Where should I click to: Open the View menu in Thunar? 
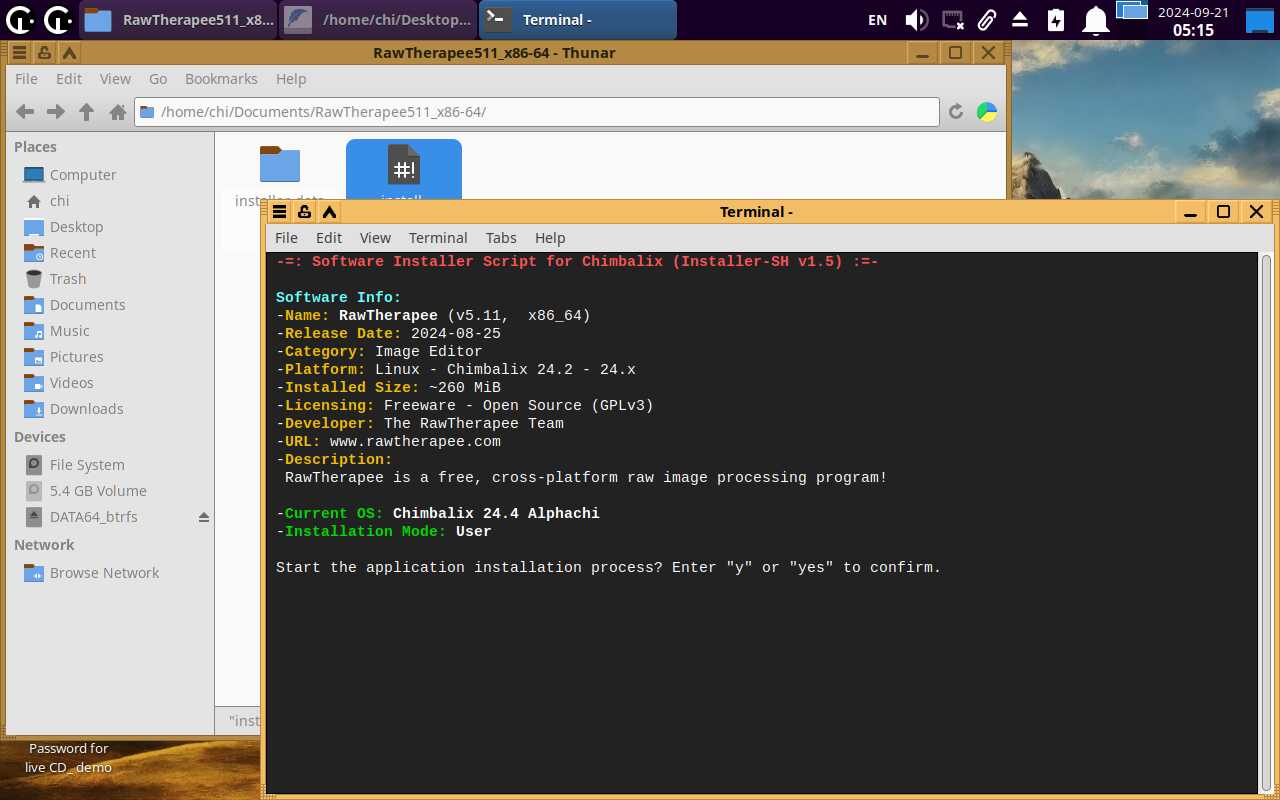[x=115, y=79]
